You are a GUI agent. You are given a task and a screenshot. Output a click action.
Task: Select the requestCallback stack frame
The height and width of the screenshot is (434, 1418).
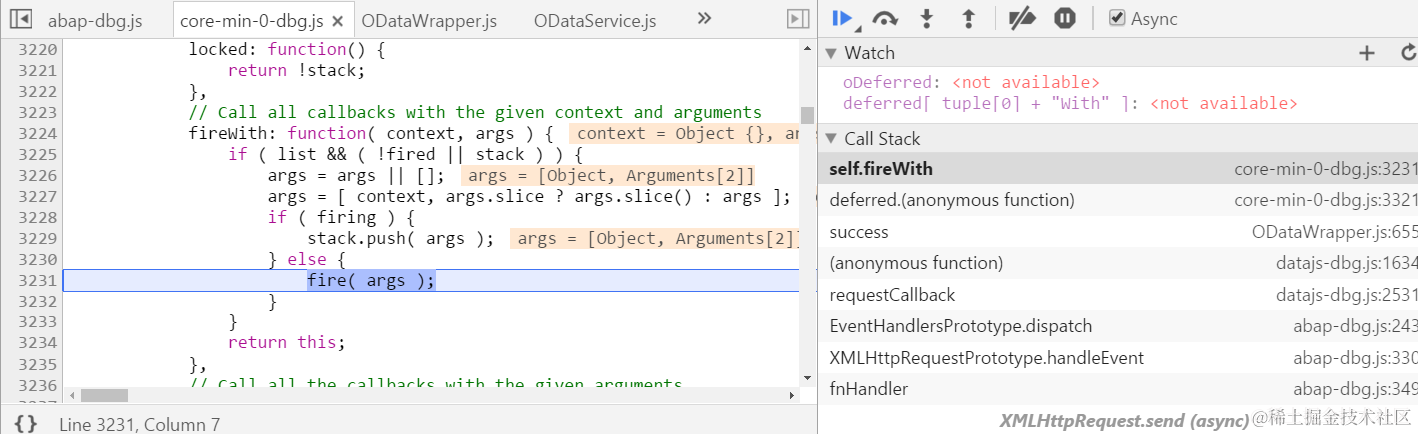coord(1118,295)
